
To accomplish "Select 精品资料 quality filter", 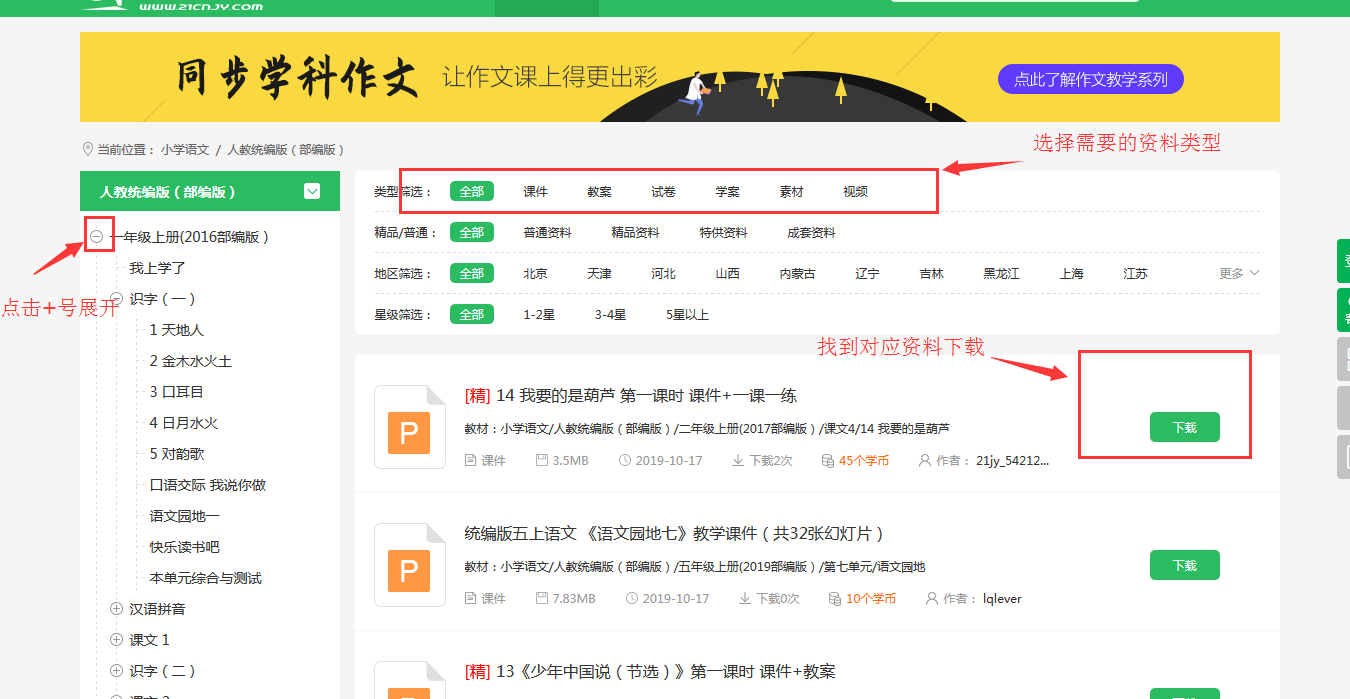I will [635, 233].
